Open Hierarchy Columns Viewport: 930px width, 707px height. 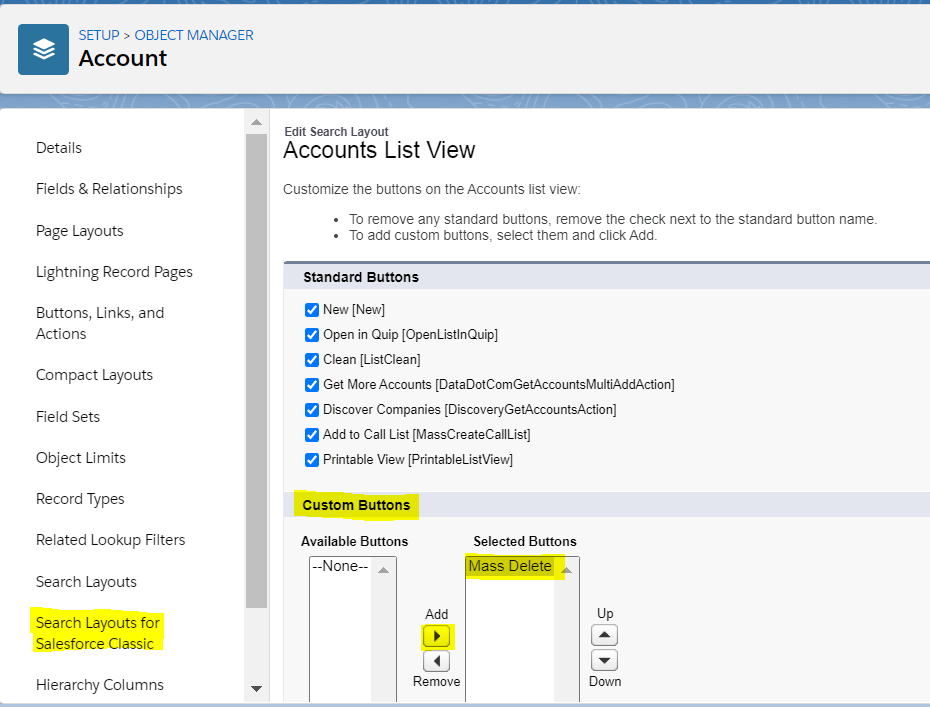click(x=100, y=684)
